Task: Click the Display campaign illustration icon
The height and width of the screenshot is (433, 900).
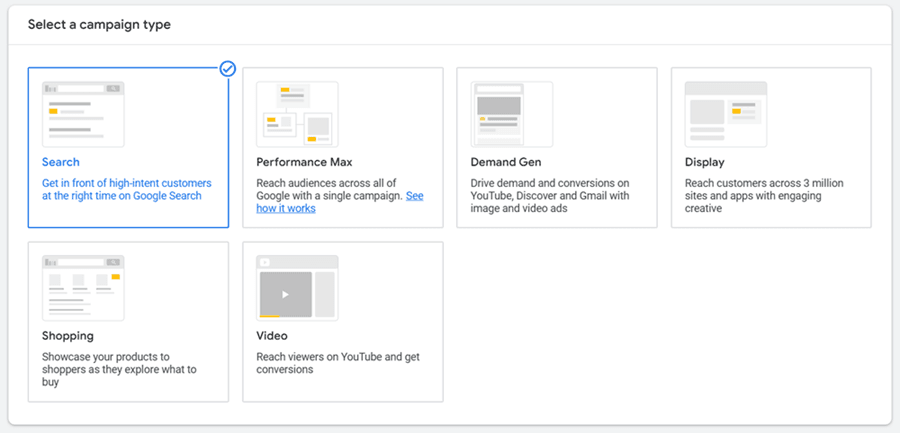Action: [725, 114]
